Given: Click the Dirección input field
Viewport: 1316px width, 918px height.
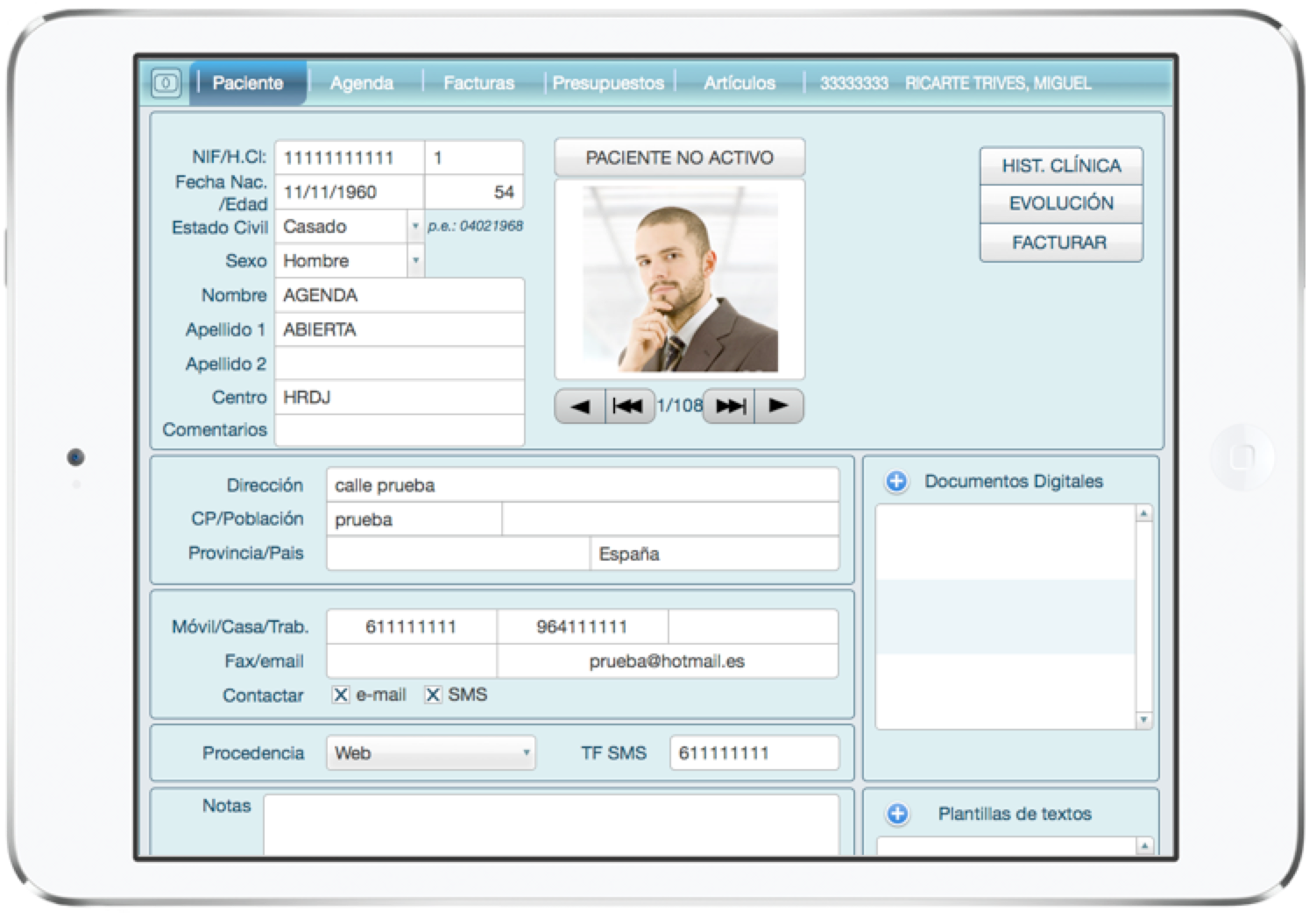Looking at the screenshot, I should point(582,485).
